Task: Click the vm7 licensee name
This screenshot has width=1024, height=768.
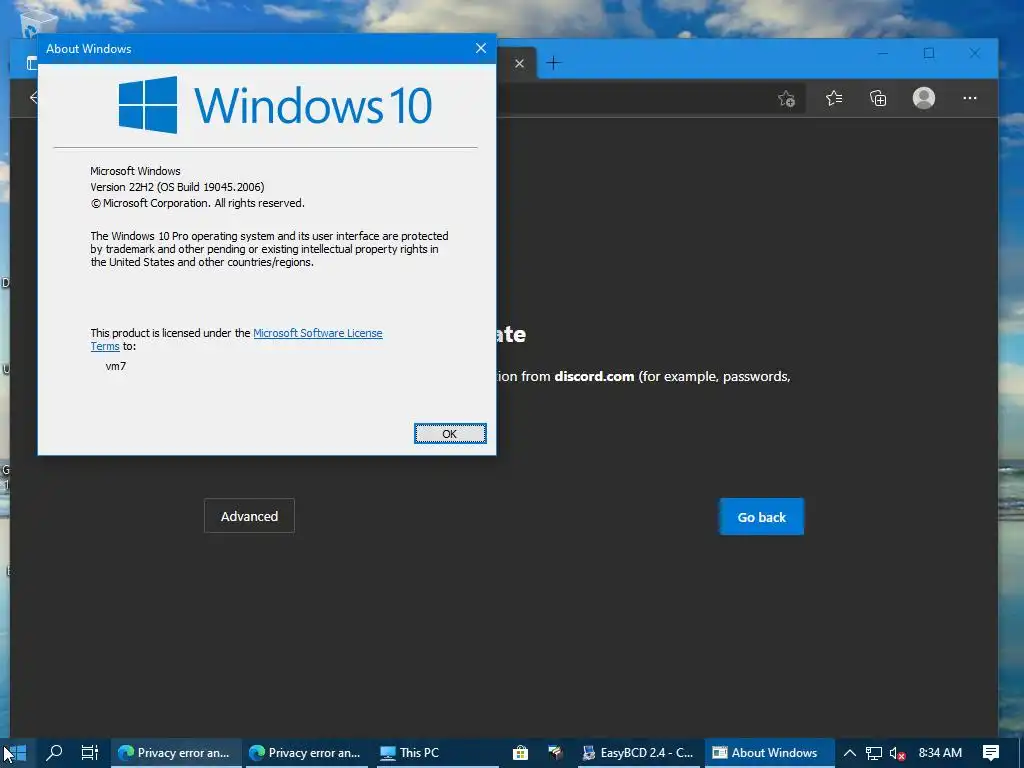Action: (116, 366)
